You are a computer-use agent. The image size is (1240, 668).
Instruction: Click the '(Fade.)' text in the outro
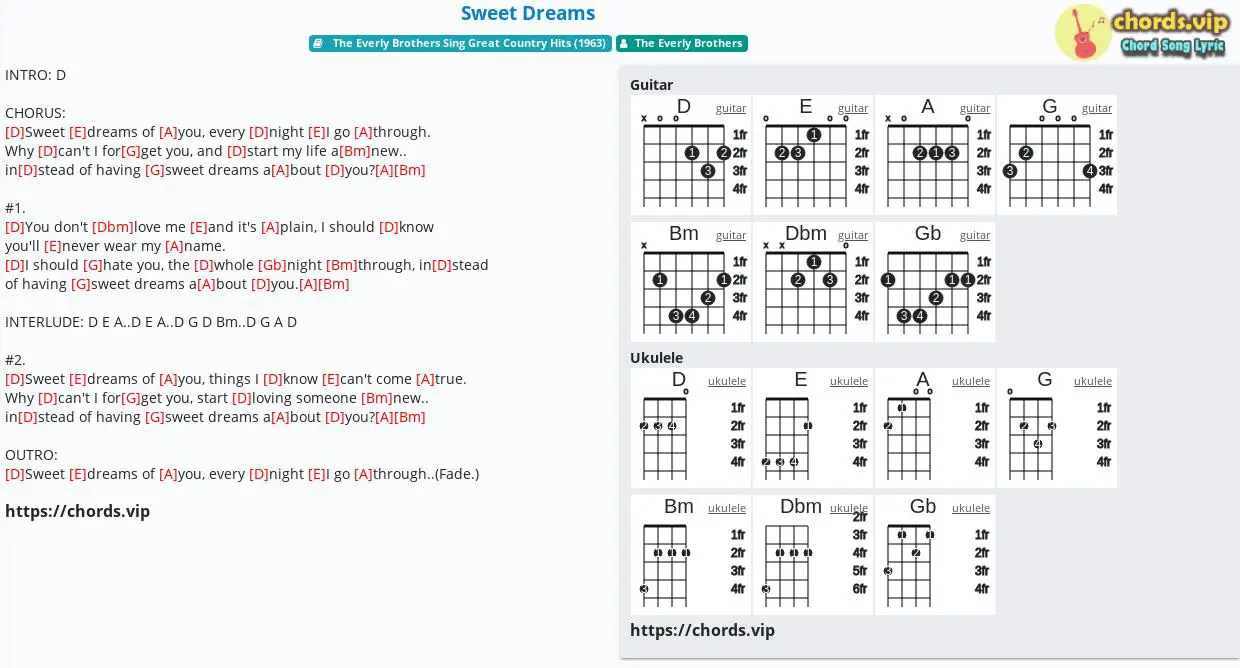tap(457, 474)
